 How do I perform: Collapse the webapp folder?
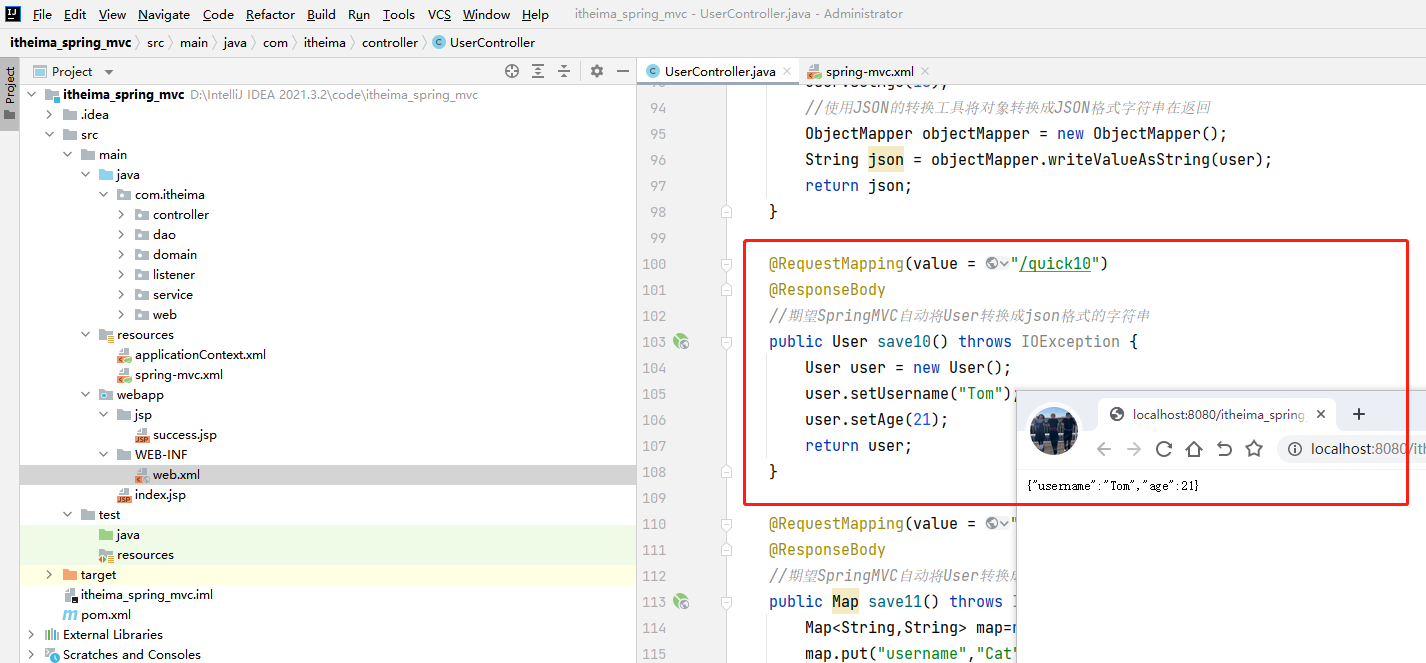[x=86, y=395]
